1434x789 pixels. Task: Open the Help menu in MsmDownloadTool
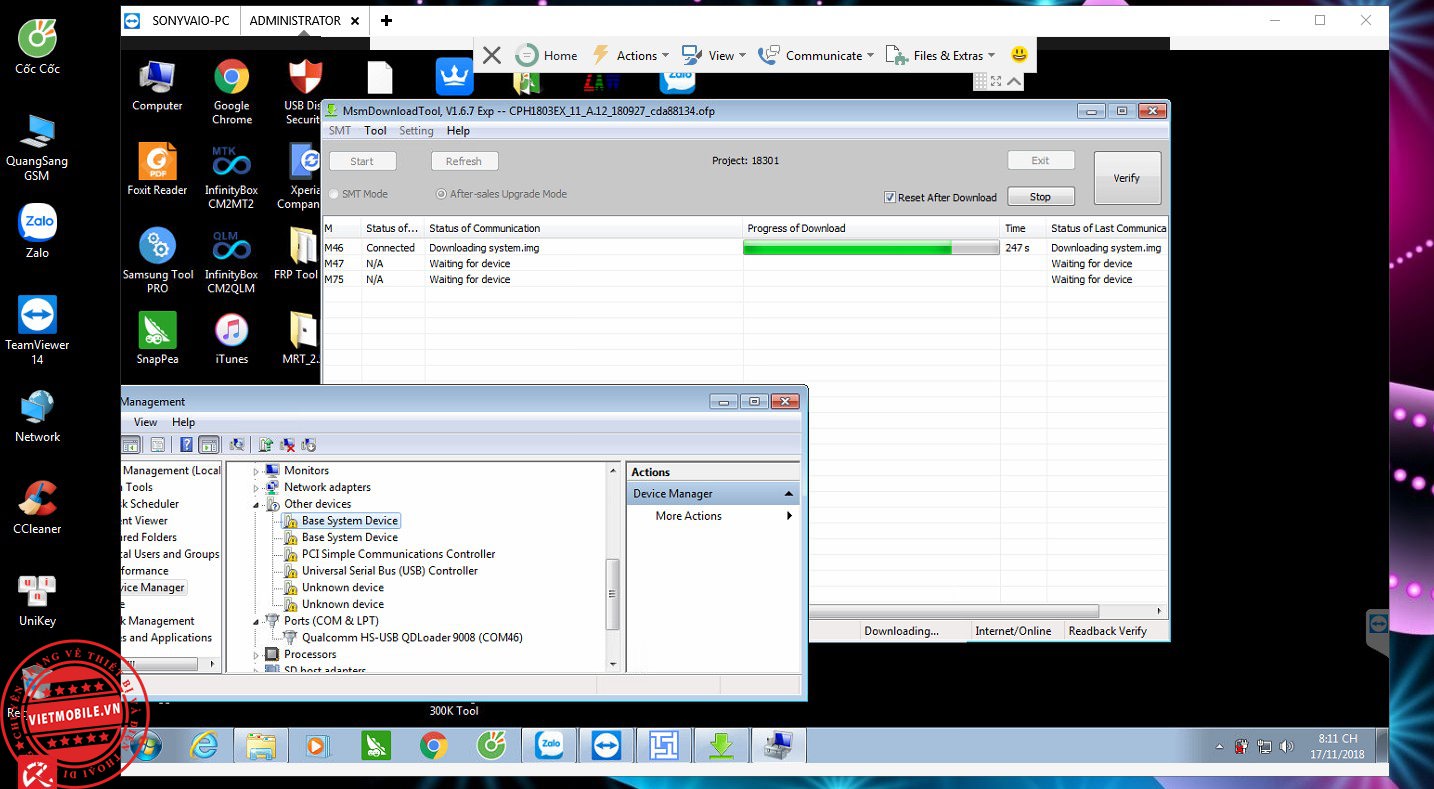point(458,131)
